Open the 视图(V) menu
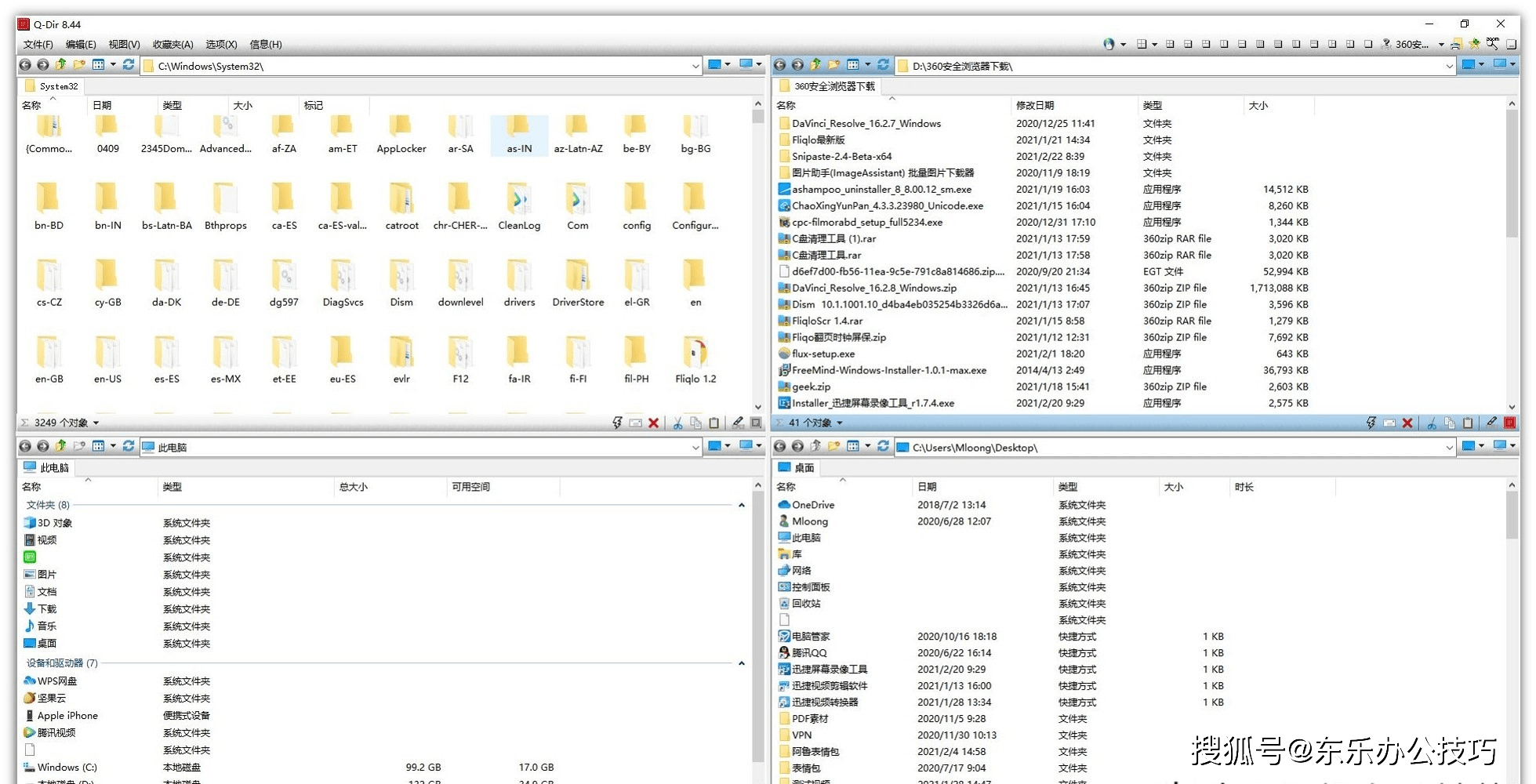This screenshot has width=1536, height=784. point(124,45)
